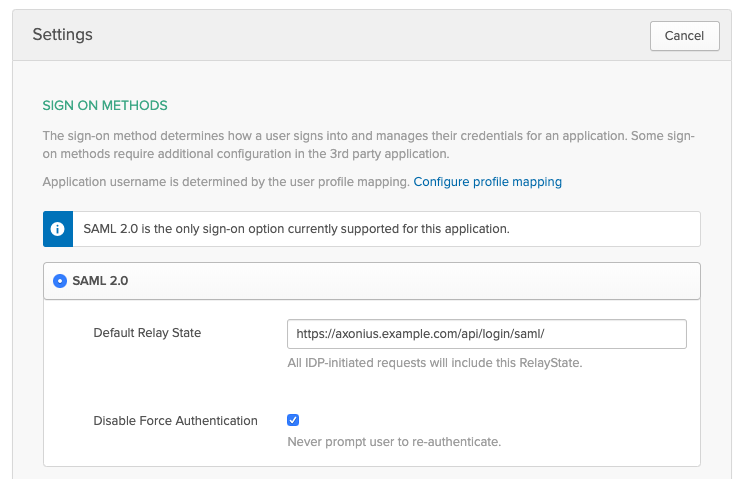This screenshot has height=479, width=739.
Task: Click the Cancel button
Action: [x=684, y=35]
